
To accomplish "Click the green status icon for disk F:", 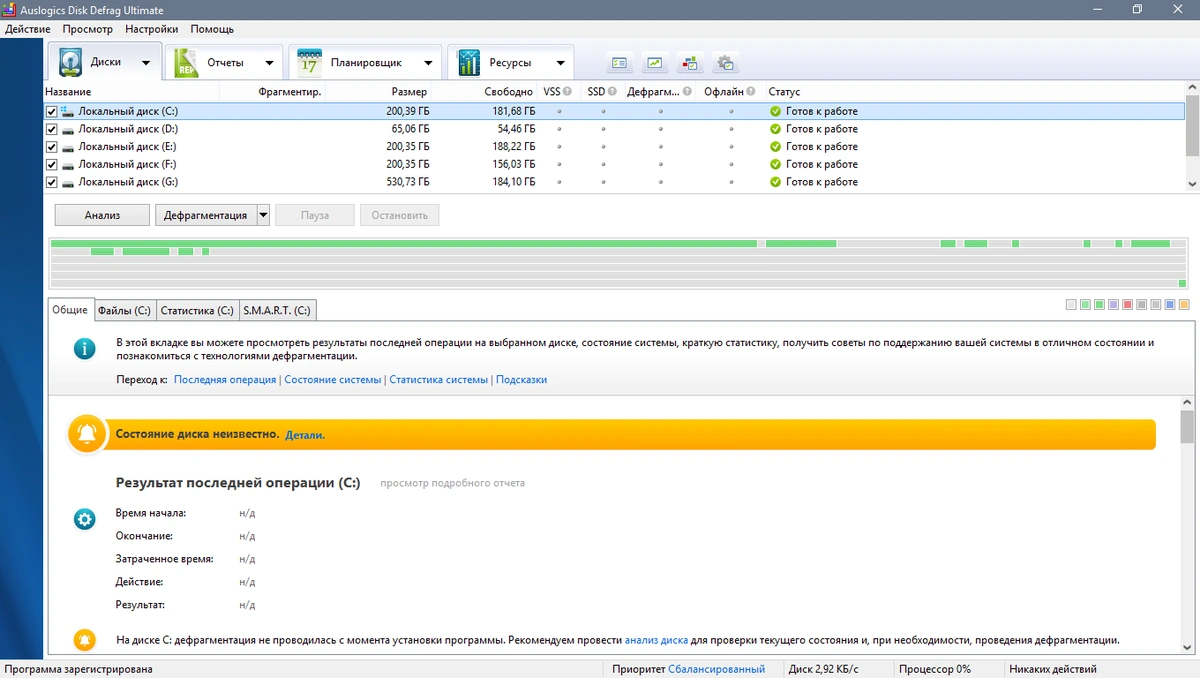I will tap(775, 164).
